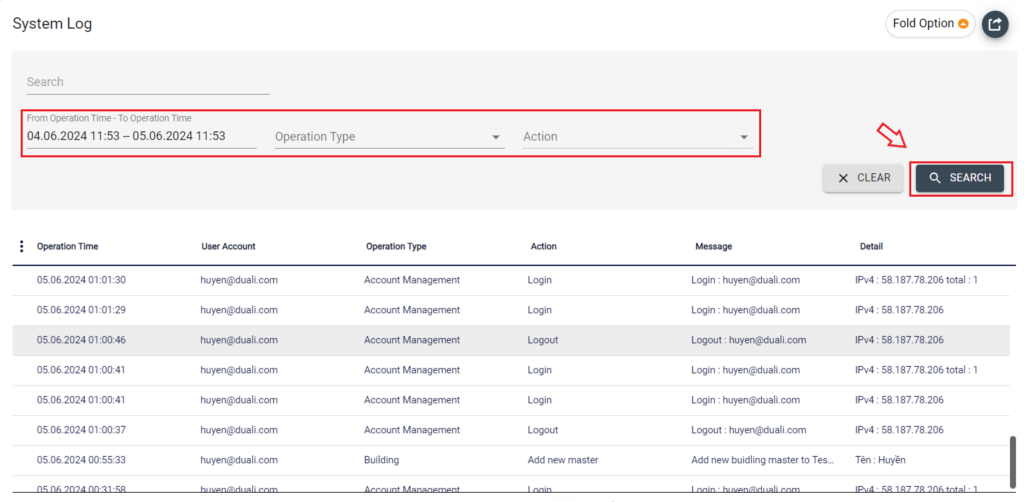The width and height of the screenshot is (1024, 502).
Task: Expand the Operation Type dropdown
Action: pyautogui.click(x=388, y=137)
